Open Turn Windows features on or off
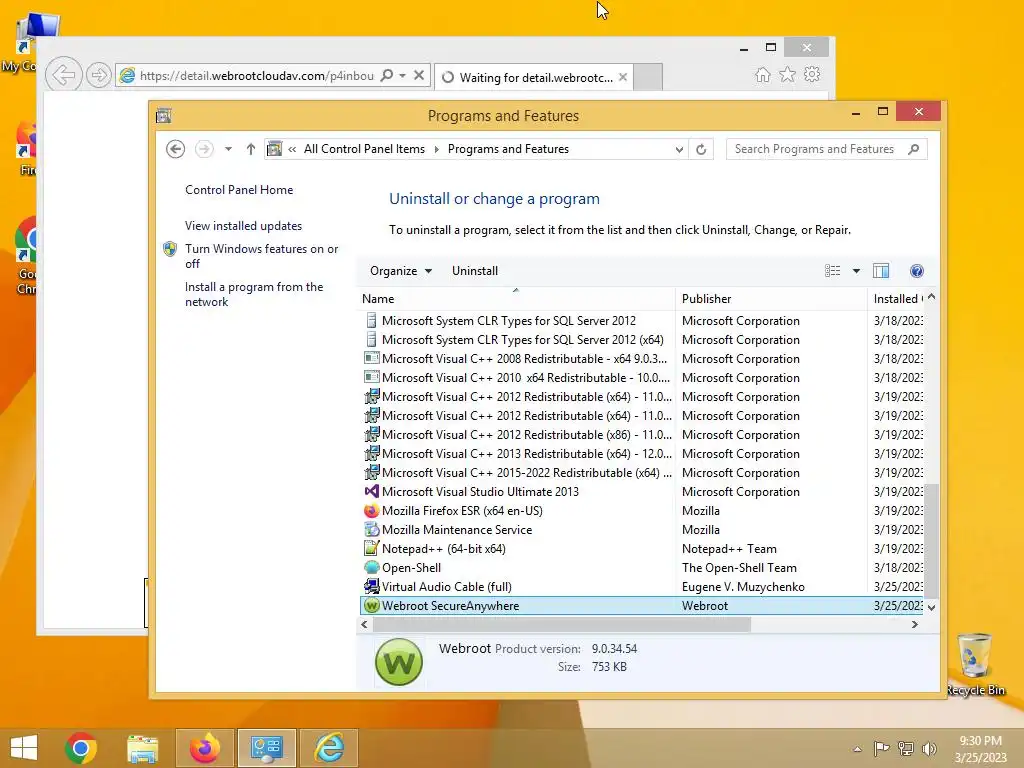The height and width of the screenshot is (768, 1024). pyautogui.click(x=261, y=256)
